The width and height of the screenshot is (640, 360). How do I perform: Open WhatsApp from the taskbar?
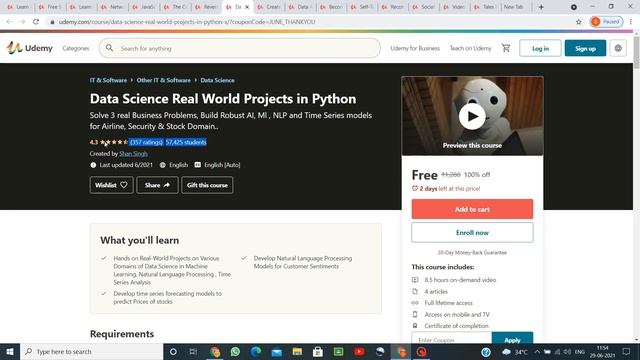tap(235, 351)
